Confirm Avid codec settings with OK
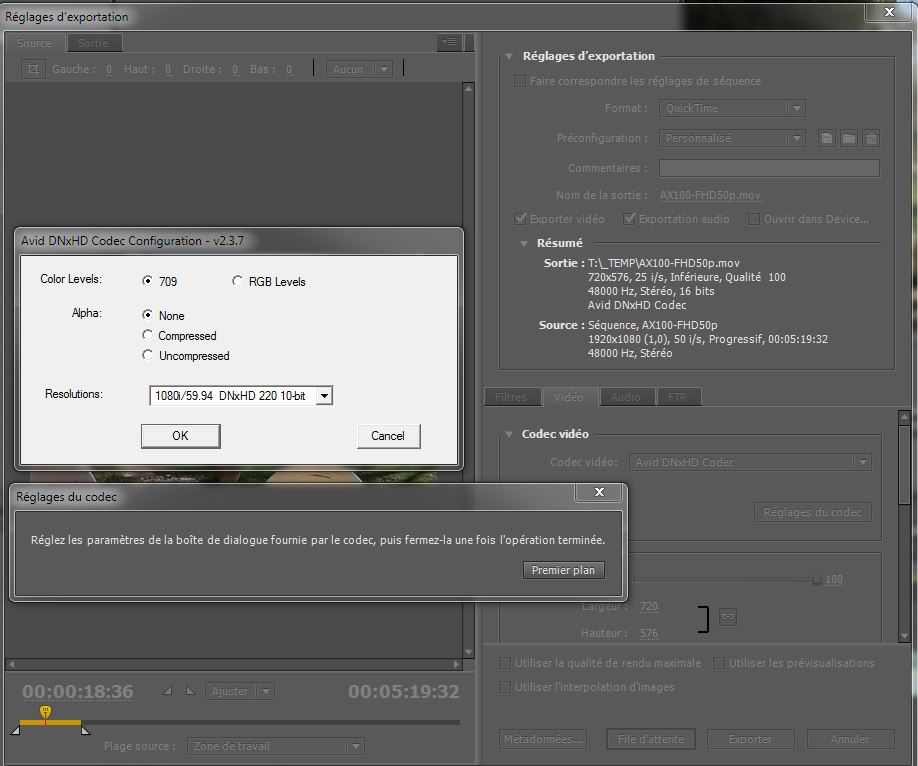 coord(180,436)
